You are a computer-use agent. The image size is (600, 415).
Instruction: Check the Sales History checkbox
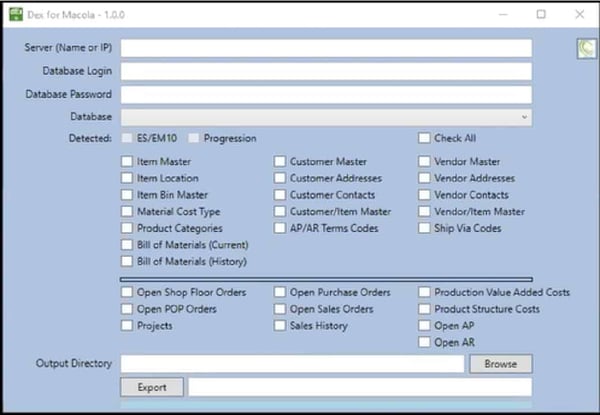point(280,325)
